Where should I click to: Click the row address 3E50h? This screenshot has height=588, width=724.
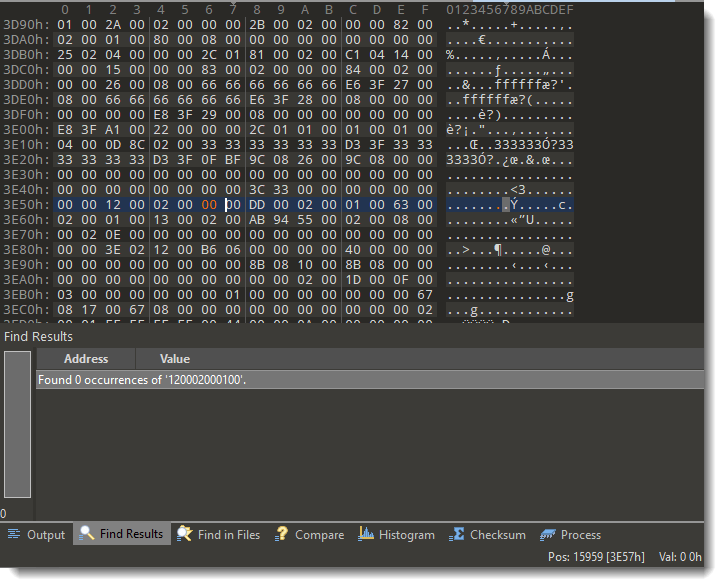point(21,204)
